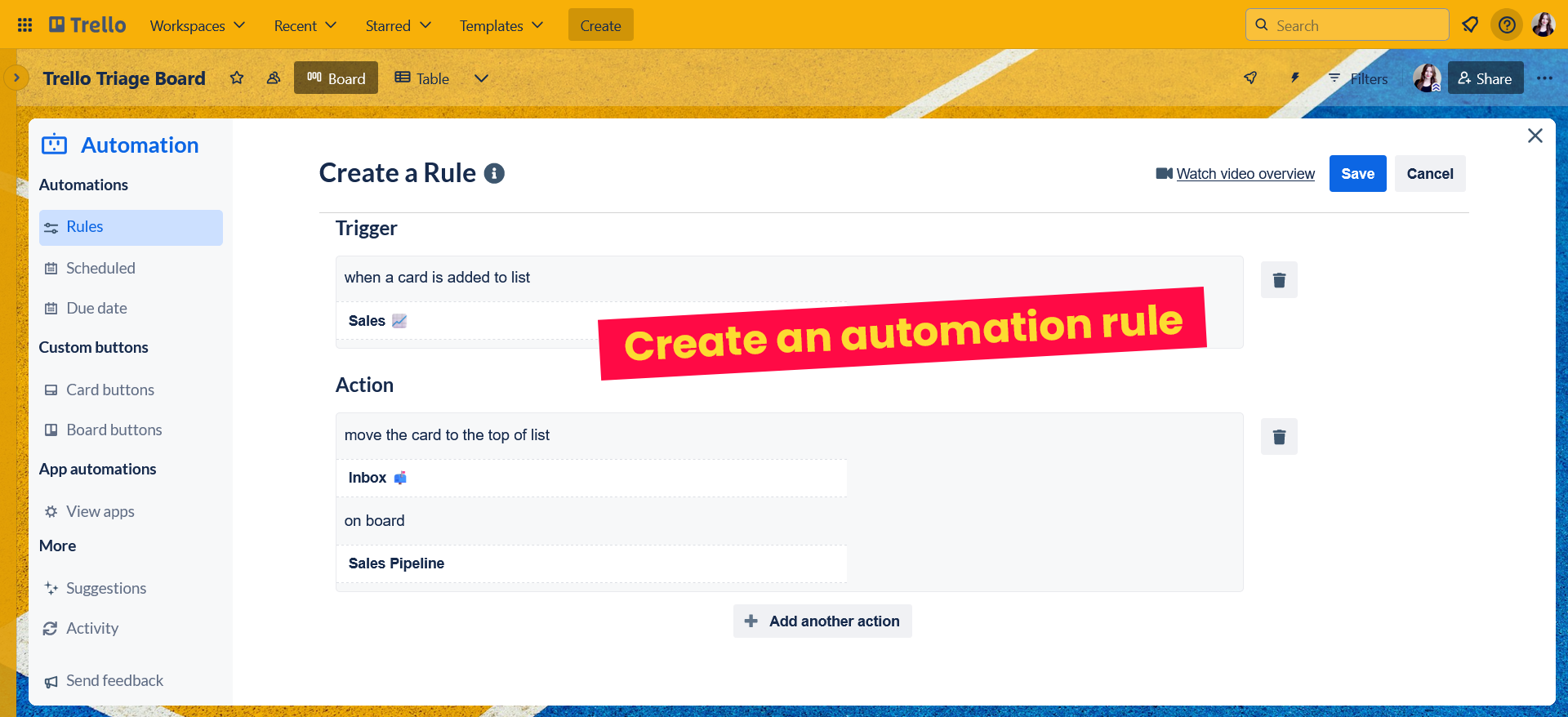Click 'move the card to the top of list' text
This screenshot has height=717, width=1568.
click(x=447, y=435)
